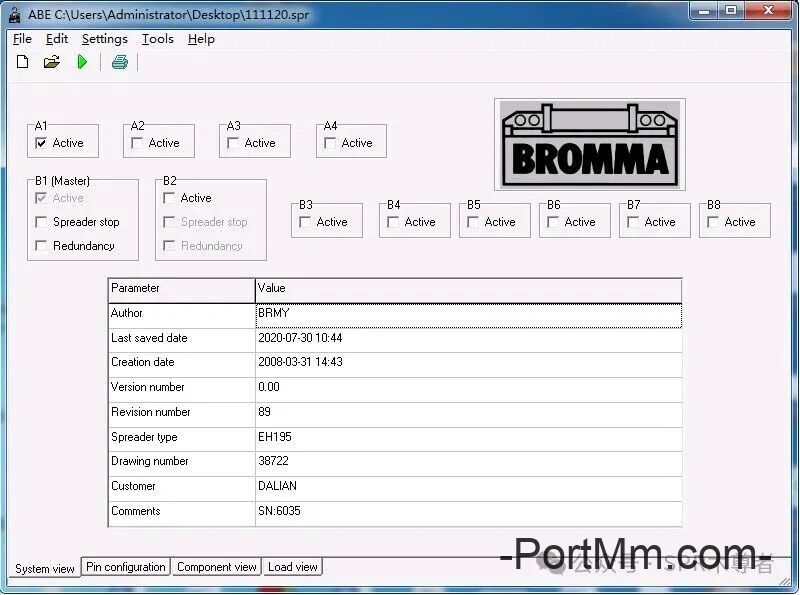
Task: Switch to the Pin configuration tab
Action: 125,567
